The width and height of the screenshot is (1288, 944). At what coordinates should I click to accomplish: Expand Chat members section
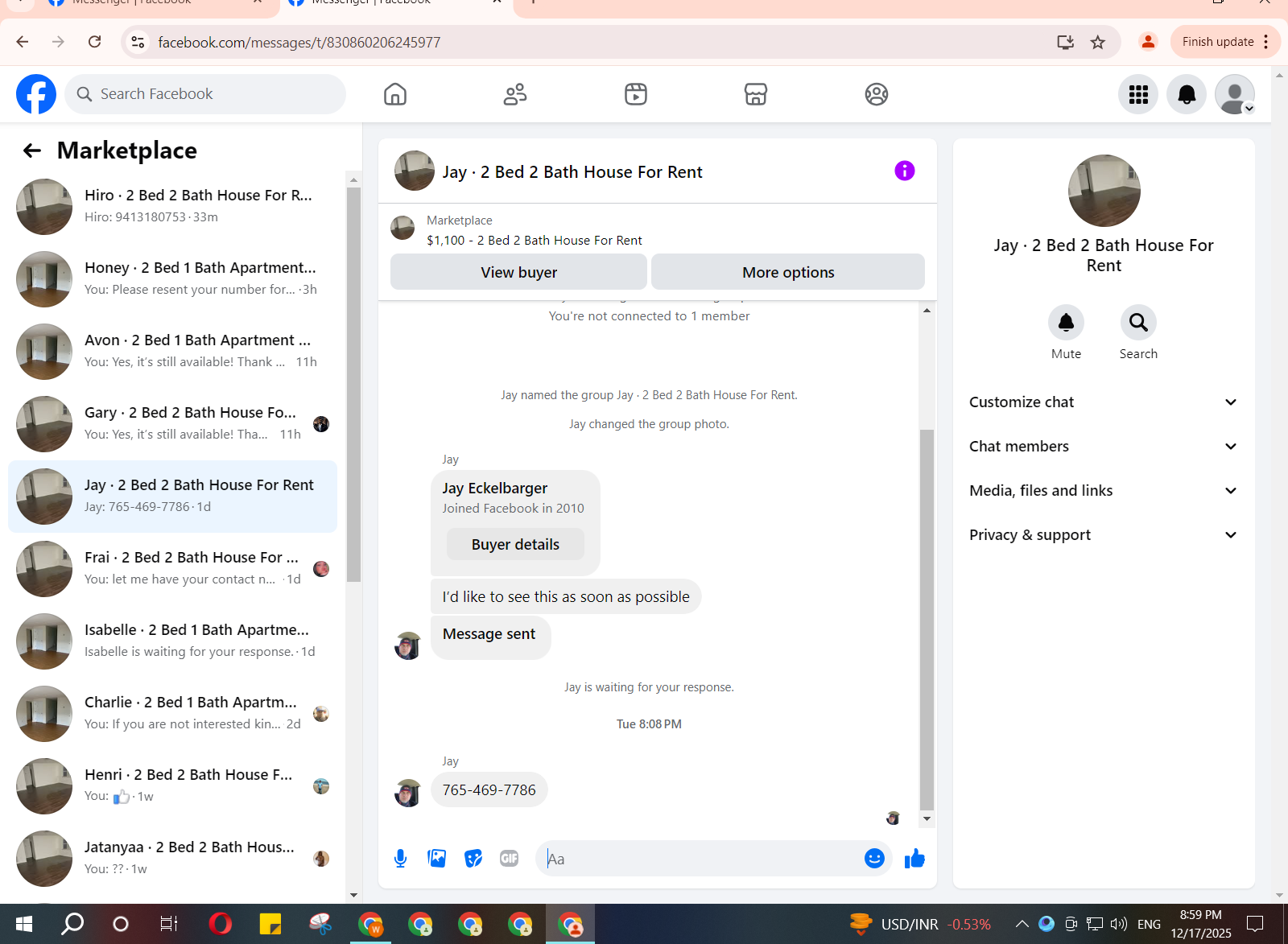[1104, 447]
